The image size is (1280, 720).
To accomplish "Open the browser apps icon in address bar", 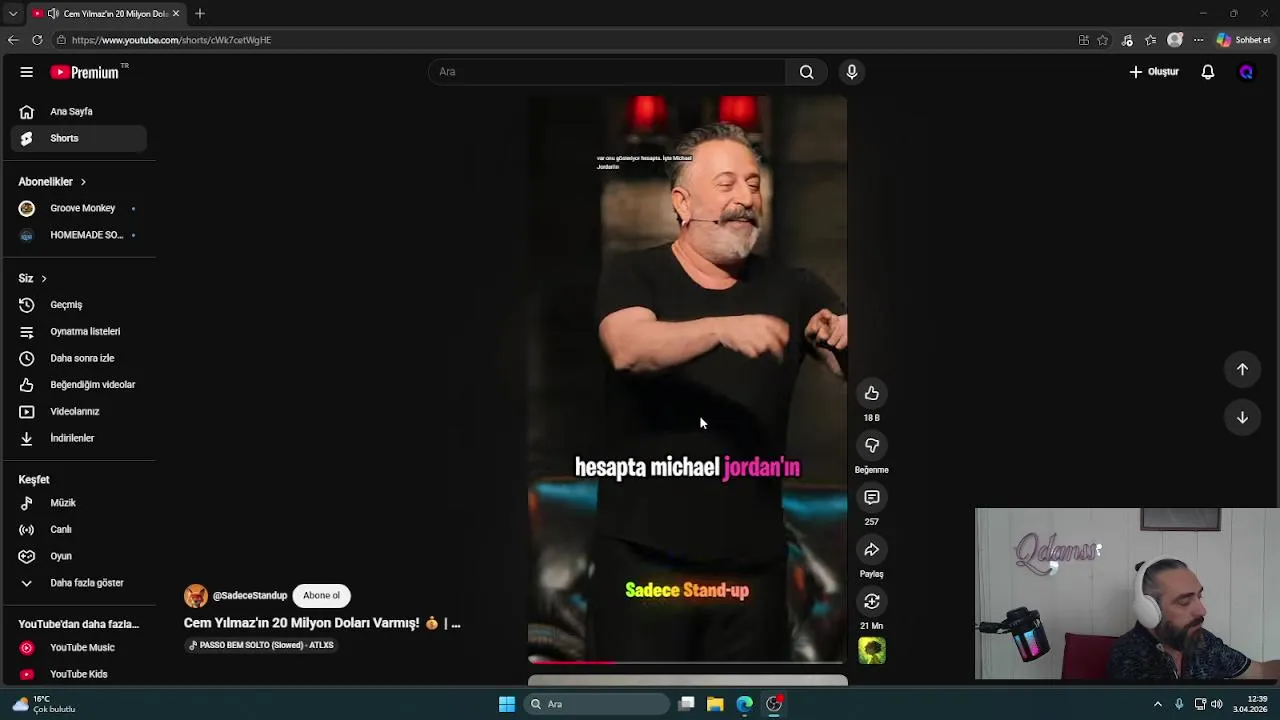I will pyautogui.click(x=1084, y=40).
